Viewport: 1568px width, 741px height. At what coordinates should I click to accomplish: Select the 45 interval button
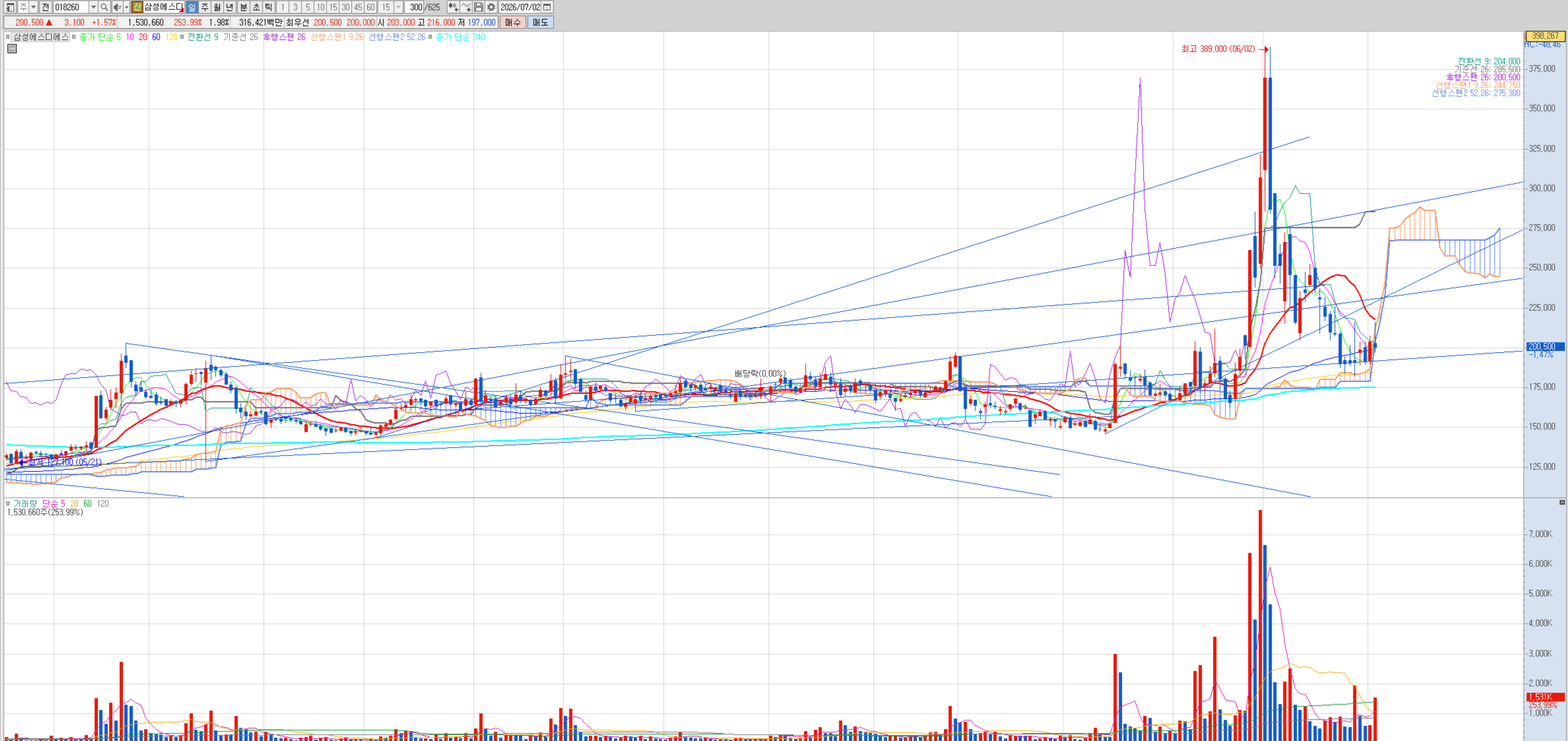coord(358,7)
